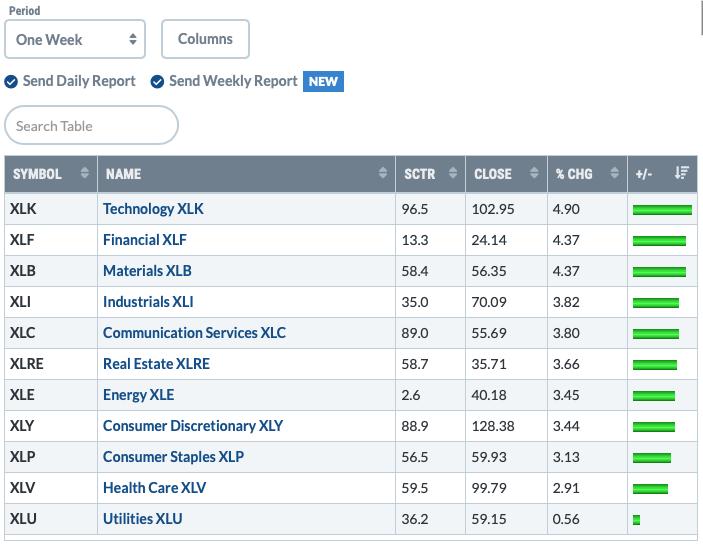Open the Communication Services XLC link
703x546 pixels.
194,333
